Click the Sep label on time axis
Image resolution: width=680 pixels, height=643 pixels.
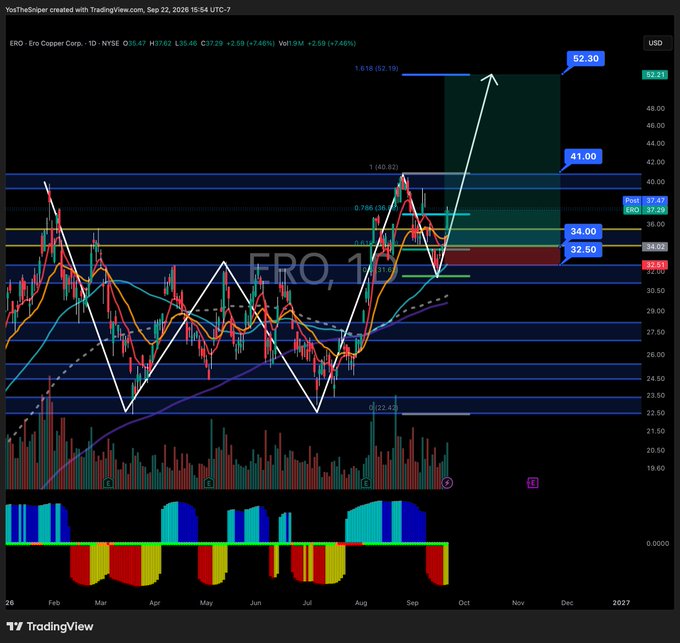click(x=412, y=603)
